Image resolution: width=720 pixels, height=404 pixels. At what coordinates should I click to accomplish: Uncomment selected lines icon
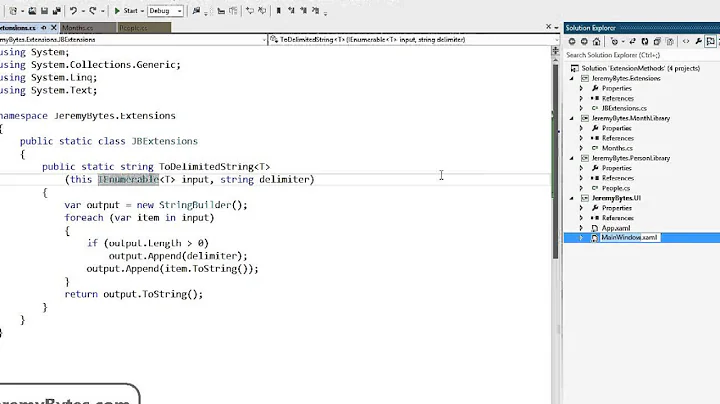pyautogui.click(x=262, y=11)
